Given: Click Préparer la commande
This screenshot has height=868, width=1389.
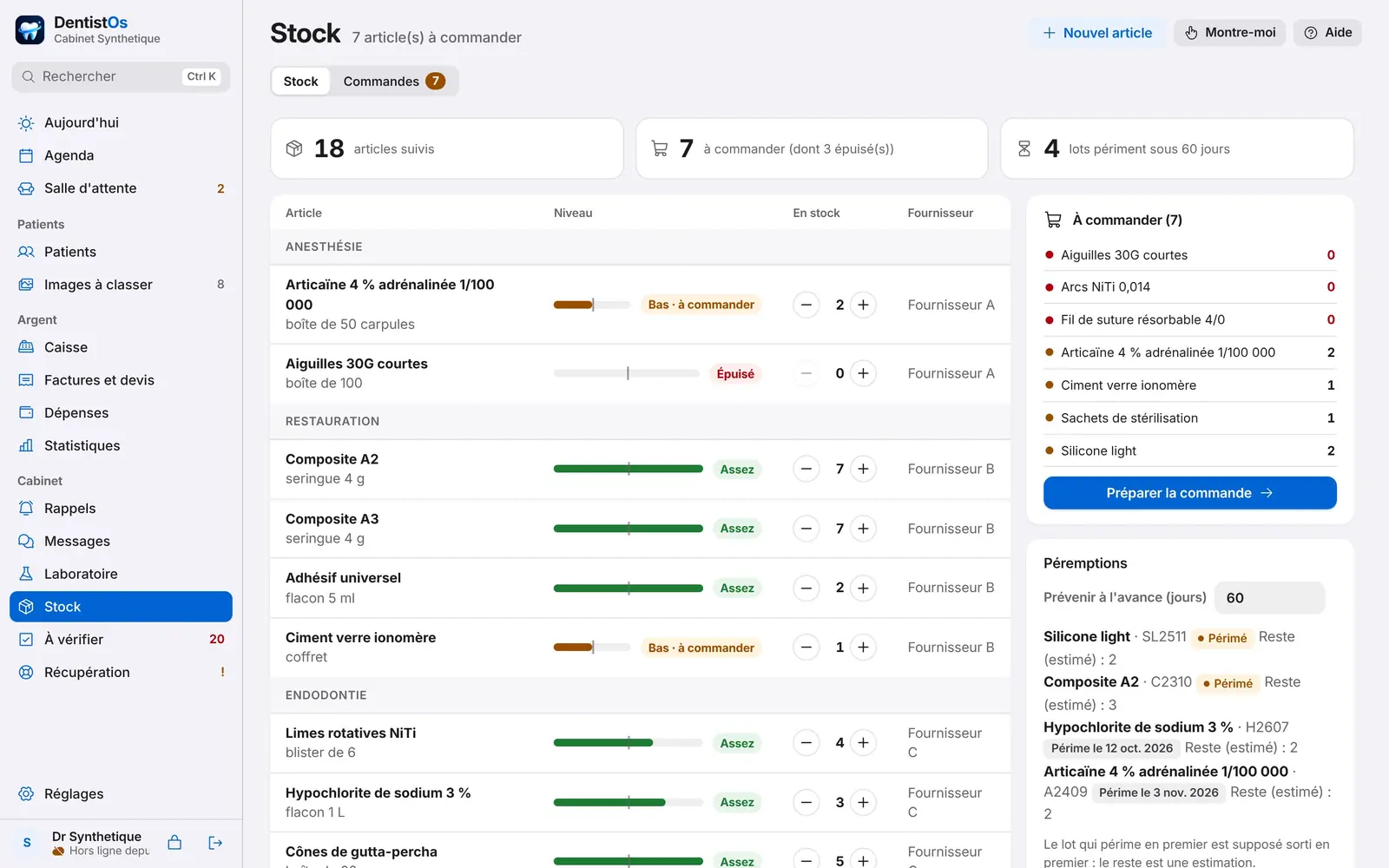Looking at the screenshot, I should (x=1189, y=493).
